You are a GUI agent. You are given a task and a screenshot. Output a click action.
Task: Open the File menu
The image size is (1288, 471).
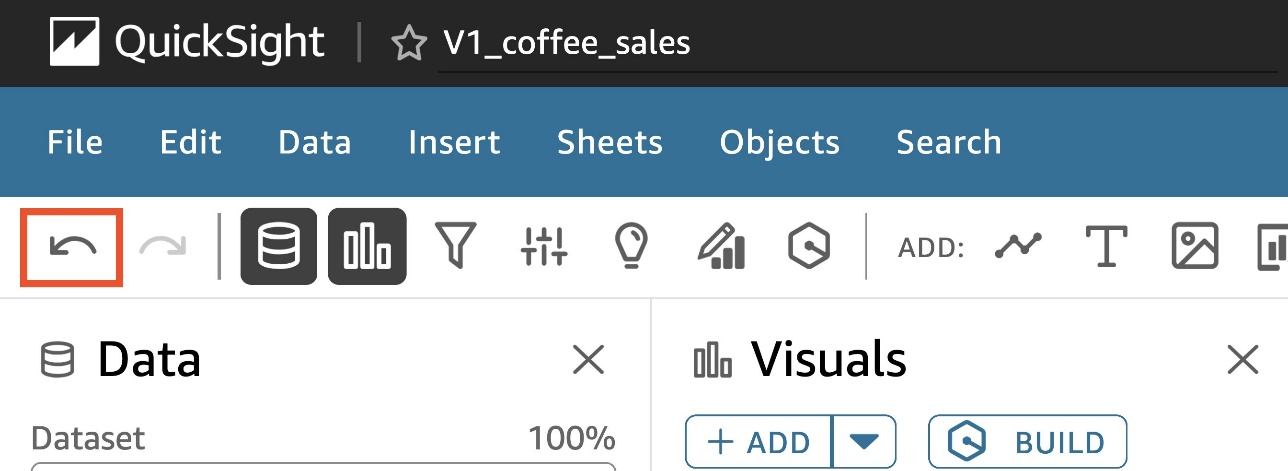click(x=75, y=142)
